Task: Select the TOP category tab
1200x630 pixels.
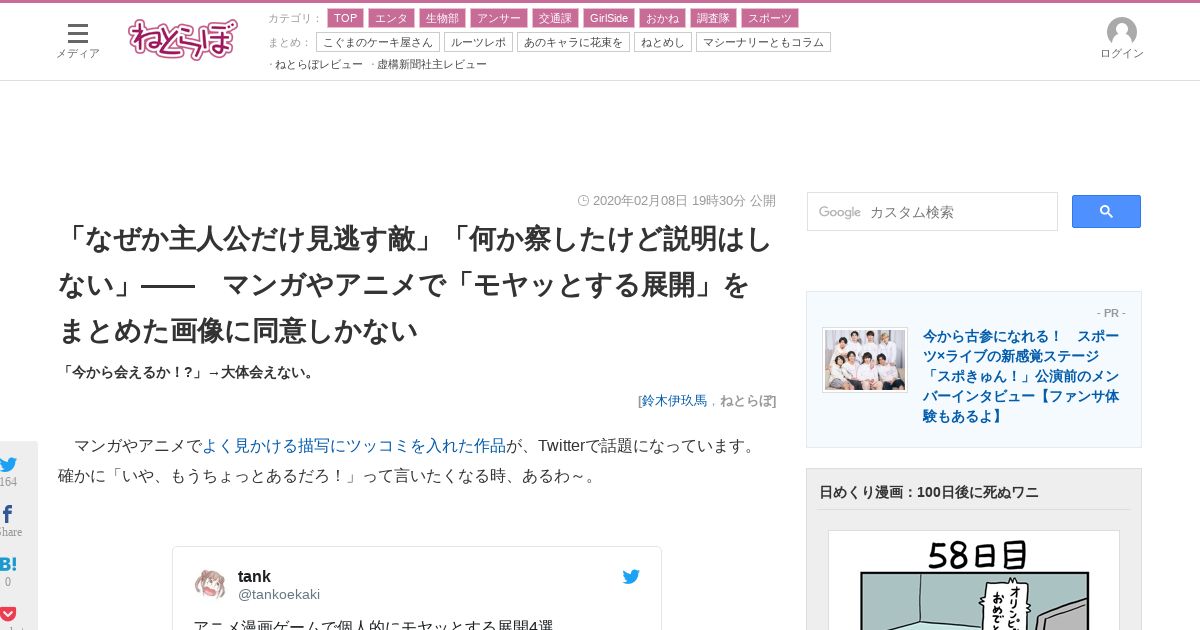Action: point(345,18)
